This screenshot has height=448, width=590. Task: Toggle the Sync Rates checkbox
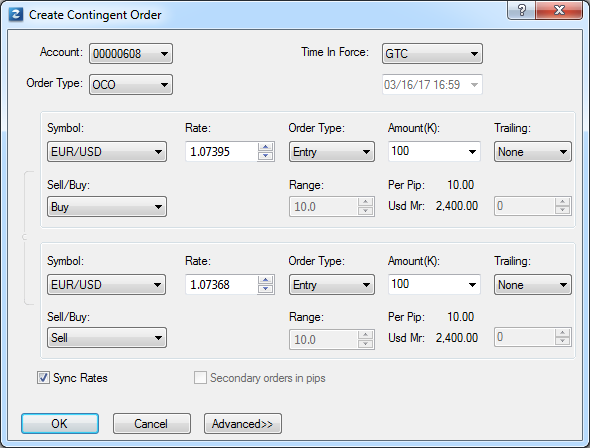pyautogui.click(x=43, y=378)
